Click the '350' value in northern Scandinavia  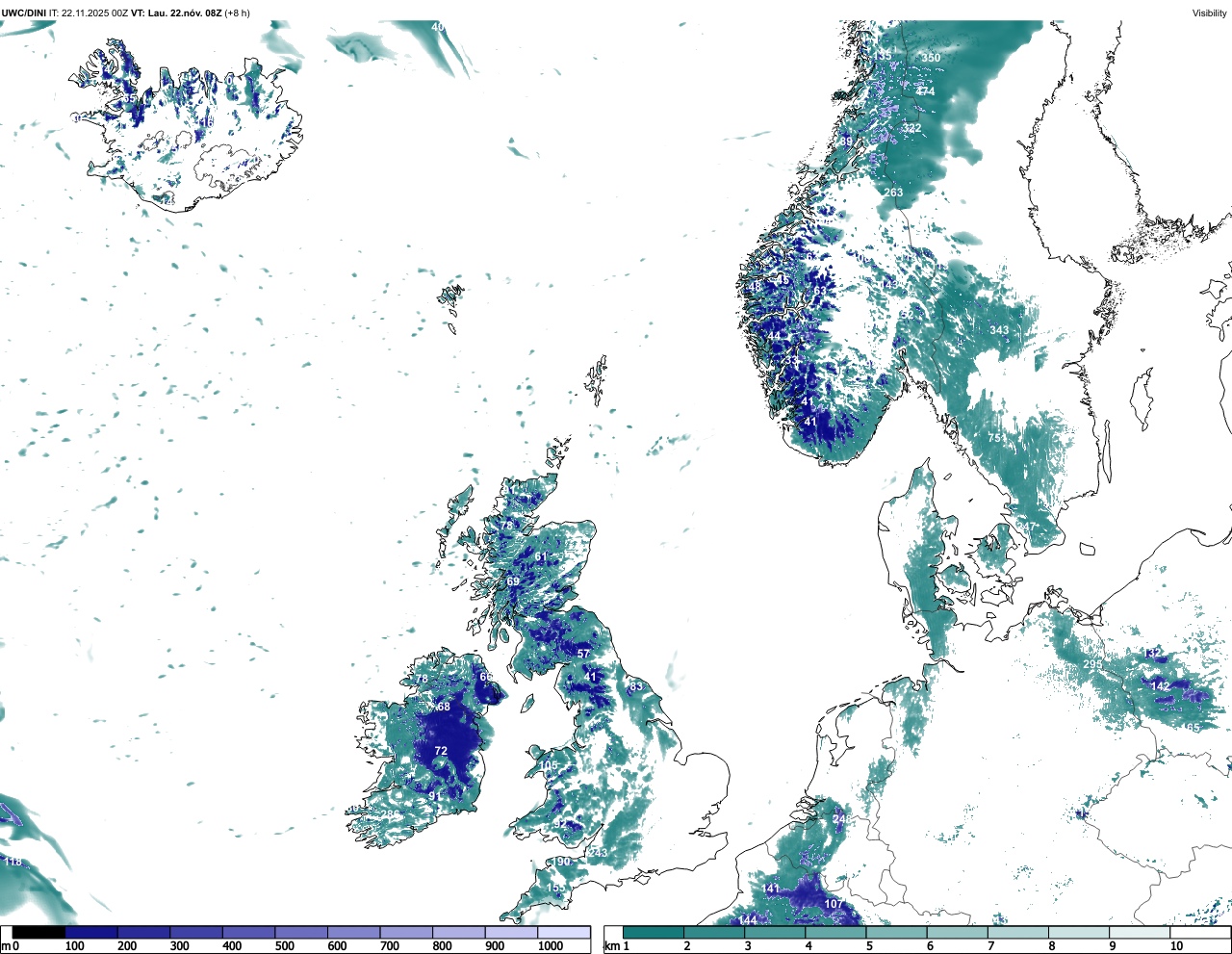click(931, 58)
